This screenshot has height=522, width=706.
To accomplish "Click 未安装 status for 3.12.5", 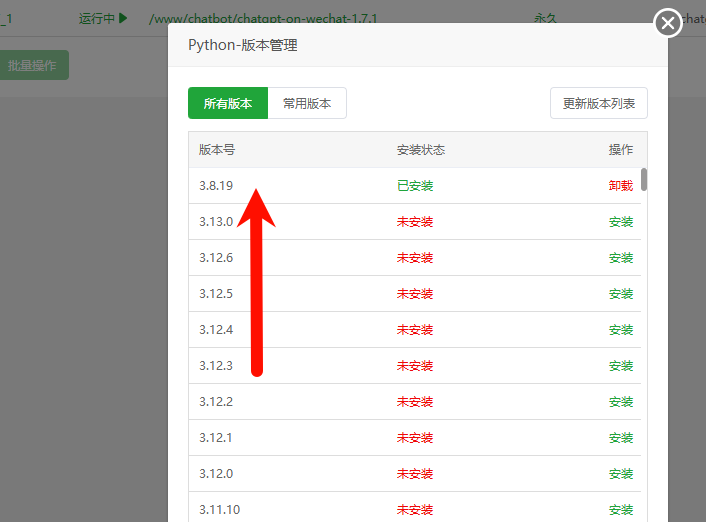I will [x=415, y=294].
